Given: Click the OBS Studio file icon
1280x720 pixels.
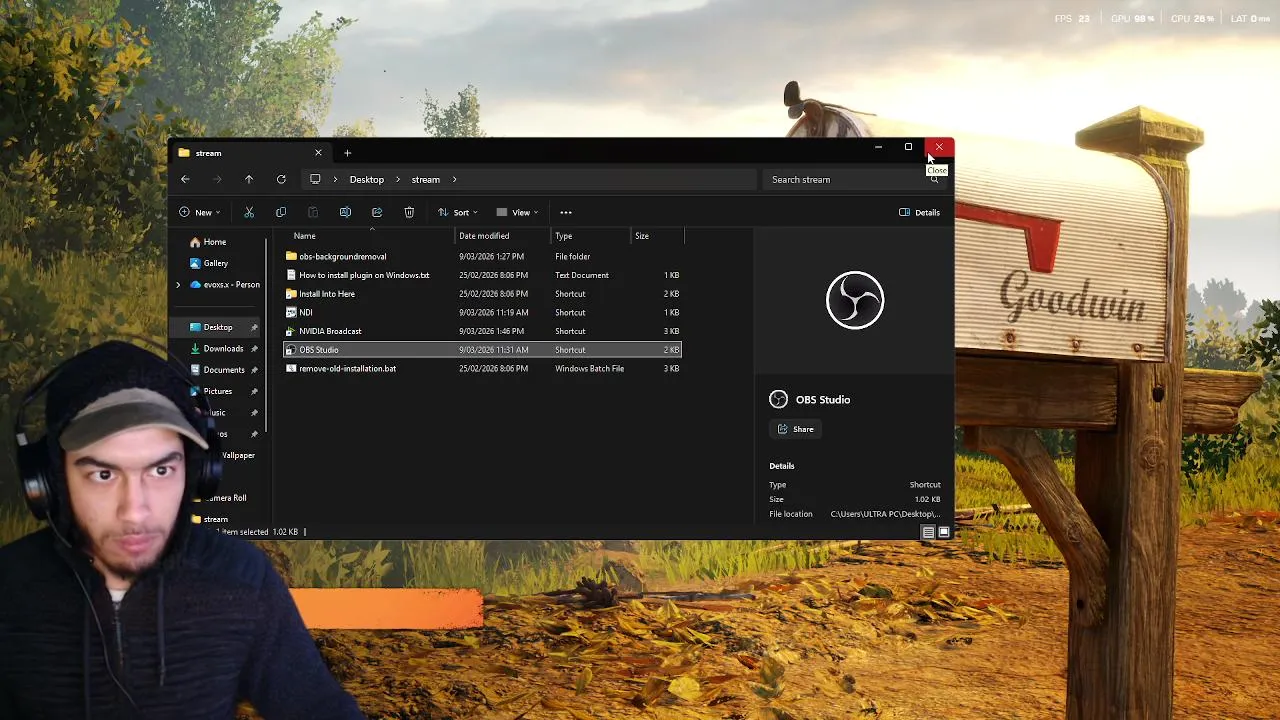Looking at the screenshot, I should pos(291,350).
